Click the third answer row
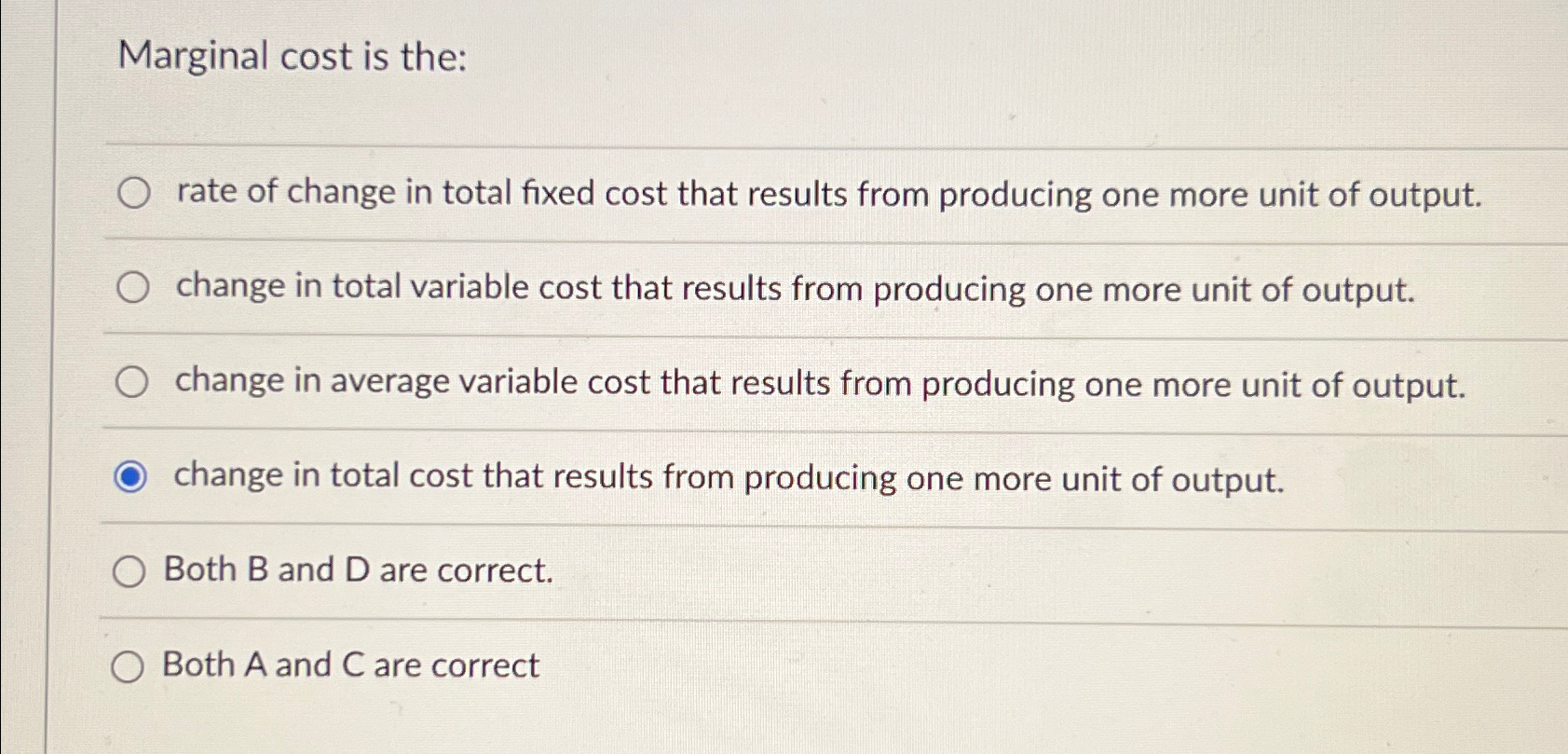The image size is (1568, 754). 820,382
